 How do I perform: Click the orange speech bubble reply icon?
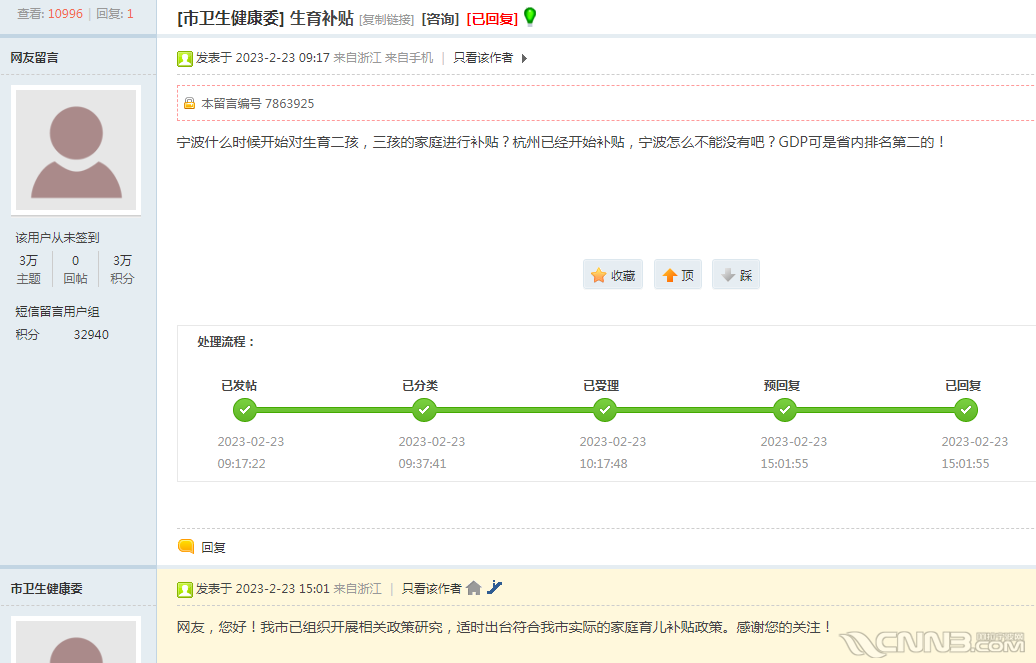click(x=186, y=547)
